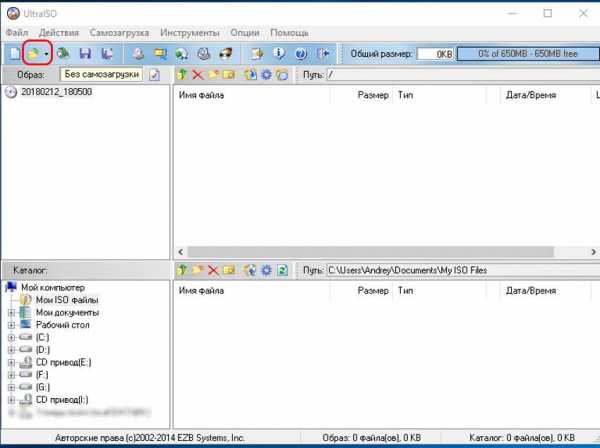
Task: Expand the Мои документы tree node
Action: 11,312
